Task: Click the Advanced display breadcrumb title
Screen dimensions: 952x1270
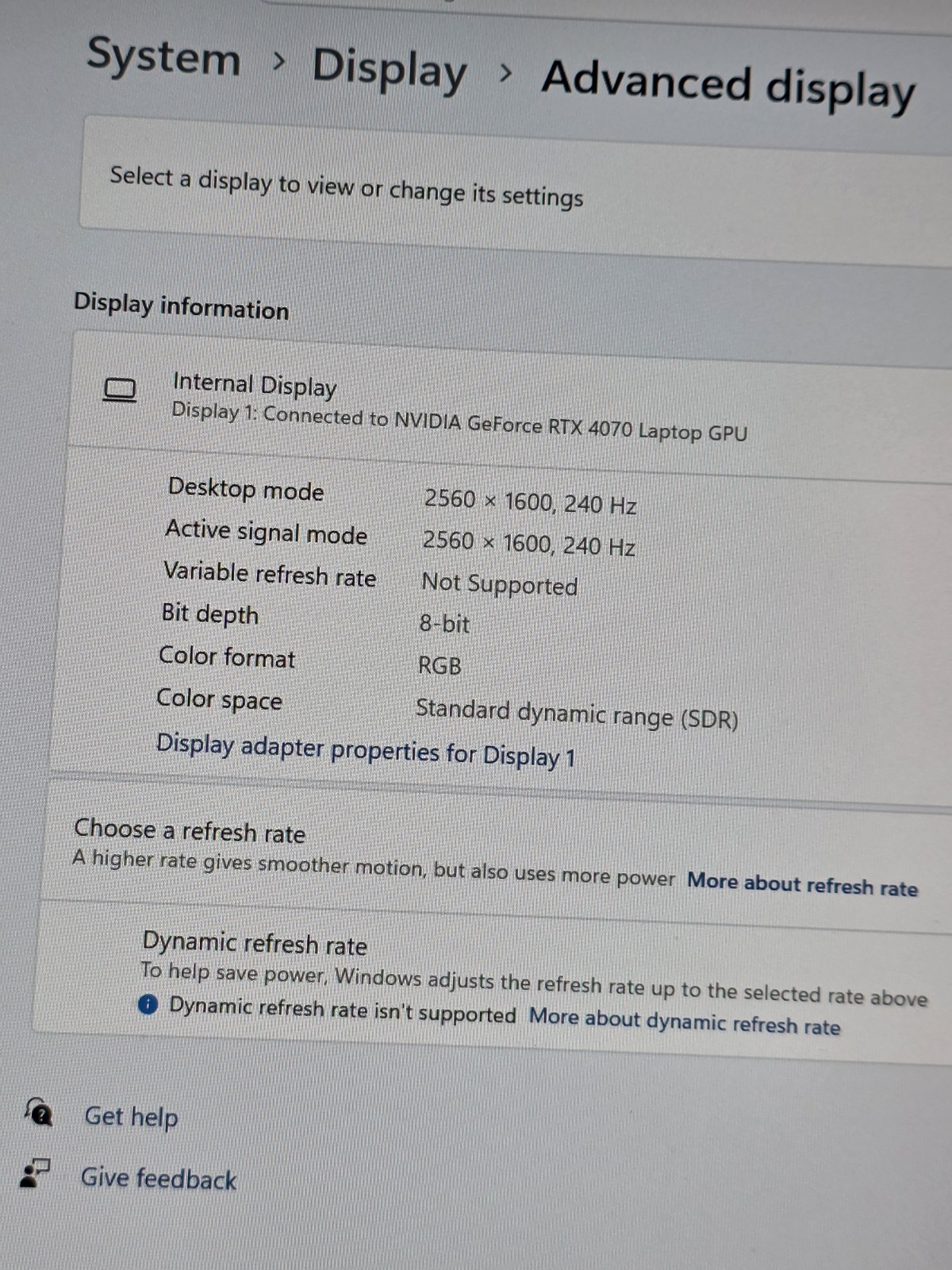Action: point(728,85)
